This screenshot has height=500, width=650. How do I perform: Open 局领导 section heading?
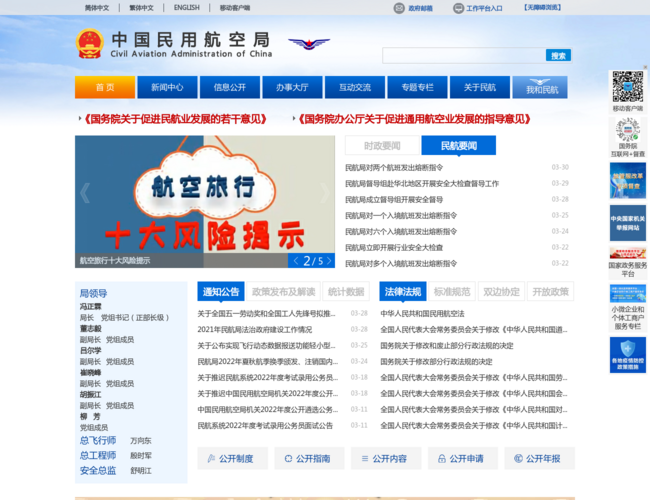93,294
